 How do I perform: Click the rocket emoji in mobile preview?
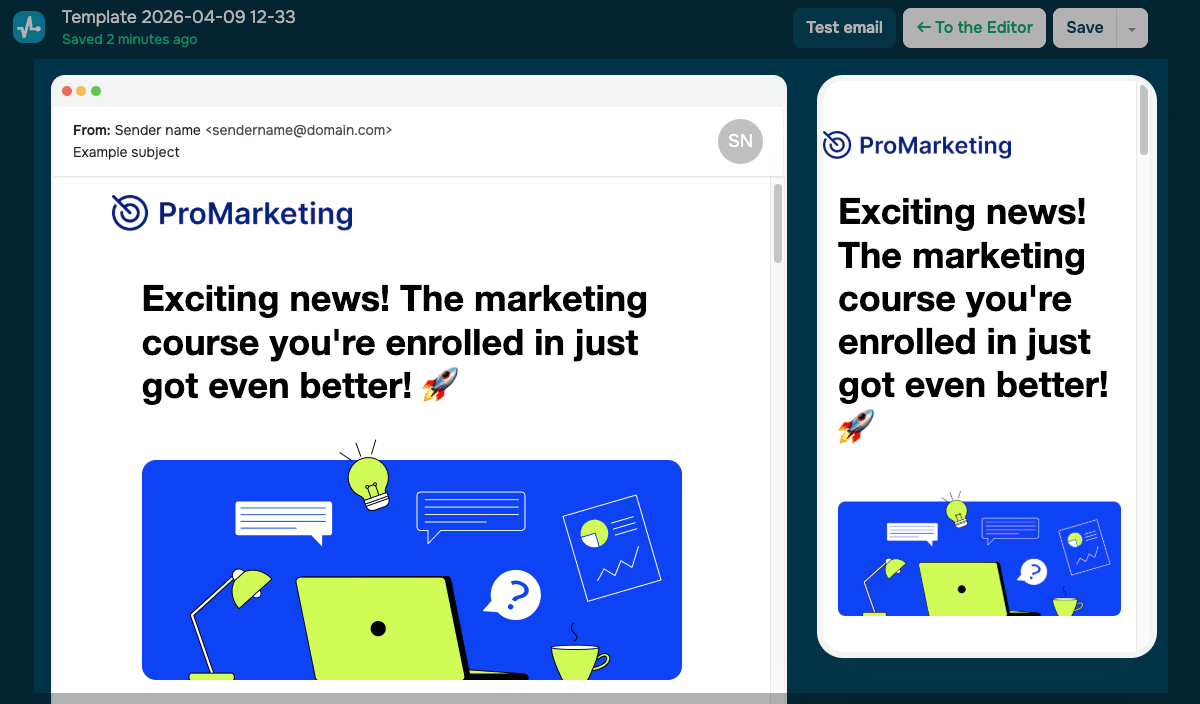[856, 427]
